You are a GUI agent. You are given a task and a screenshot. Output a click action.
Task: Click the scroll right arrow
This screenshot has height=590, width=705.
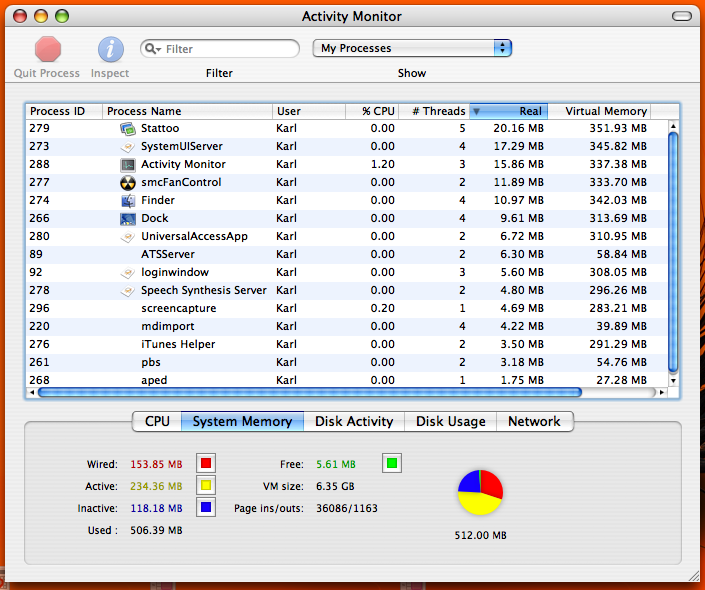tap(662, 393)
